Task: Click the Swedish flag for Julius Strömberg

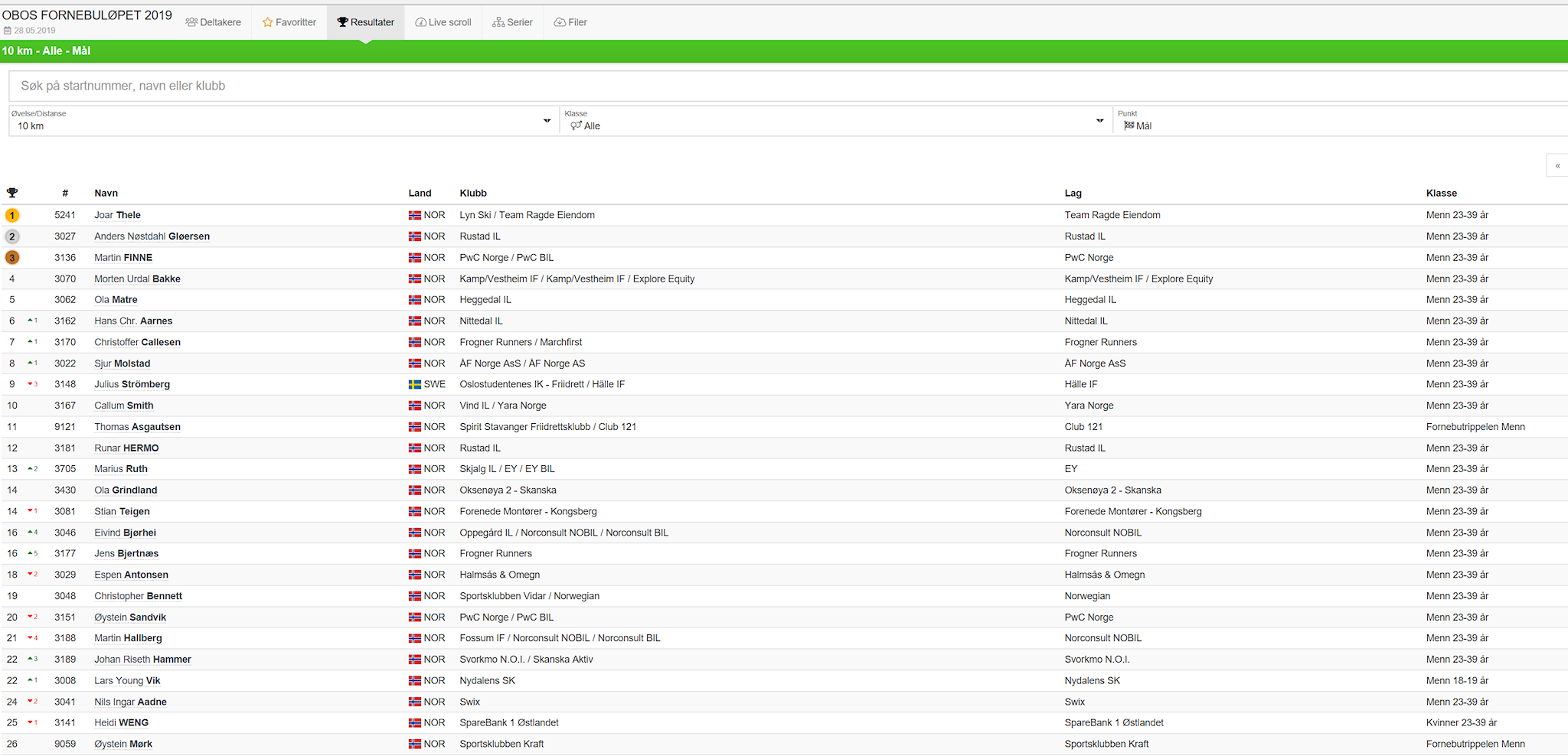Action: click(x=414, y=385)
